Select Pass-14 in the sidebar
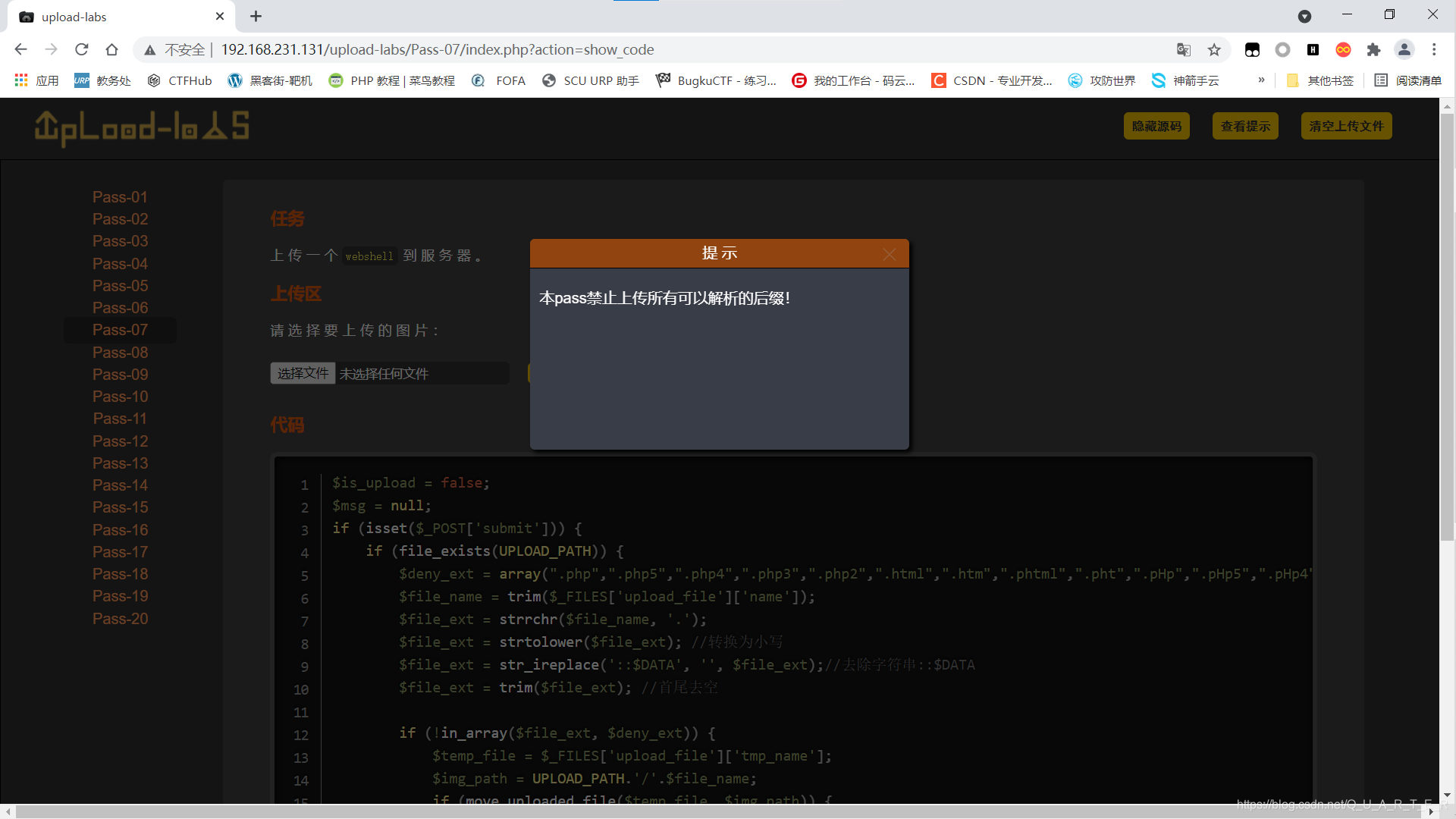Screen dimensions: 1456x819 [120, 485]
